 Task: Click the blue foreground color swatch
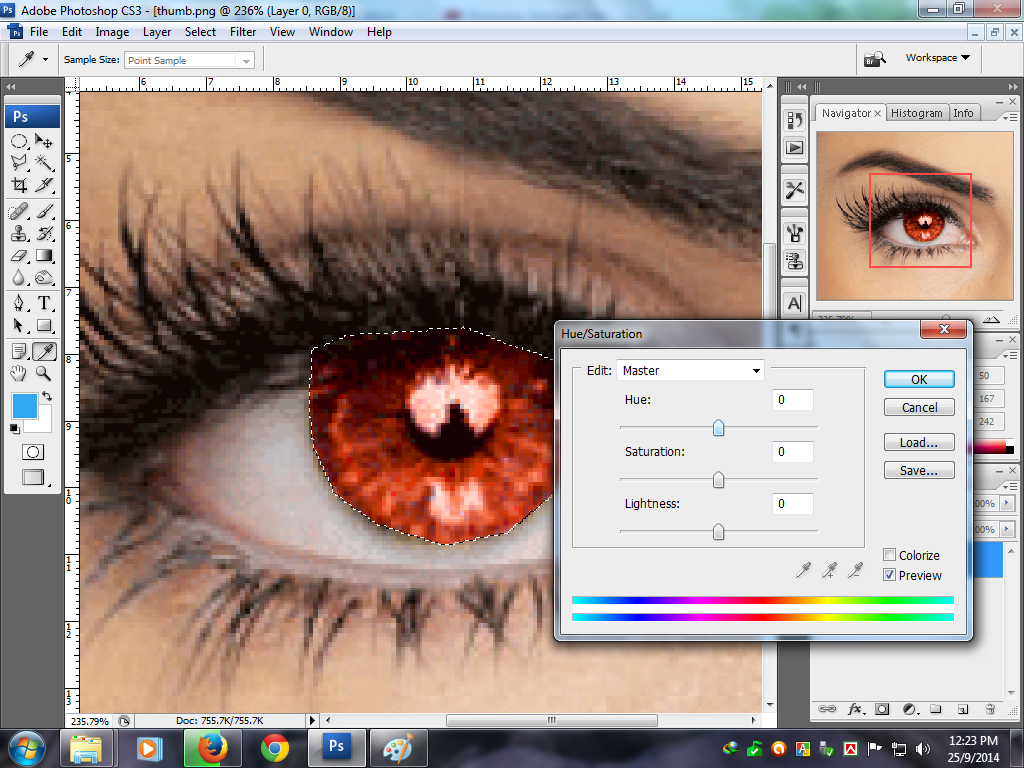(24, 405)
